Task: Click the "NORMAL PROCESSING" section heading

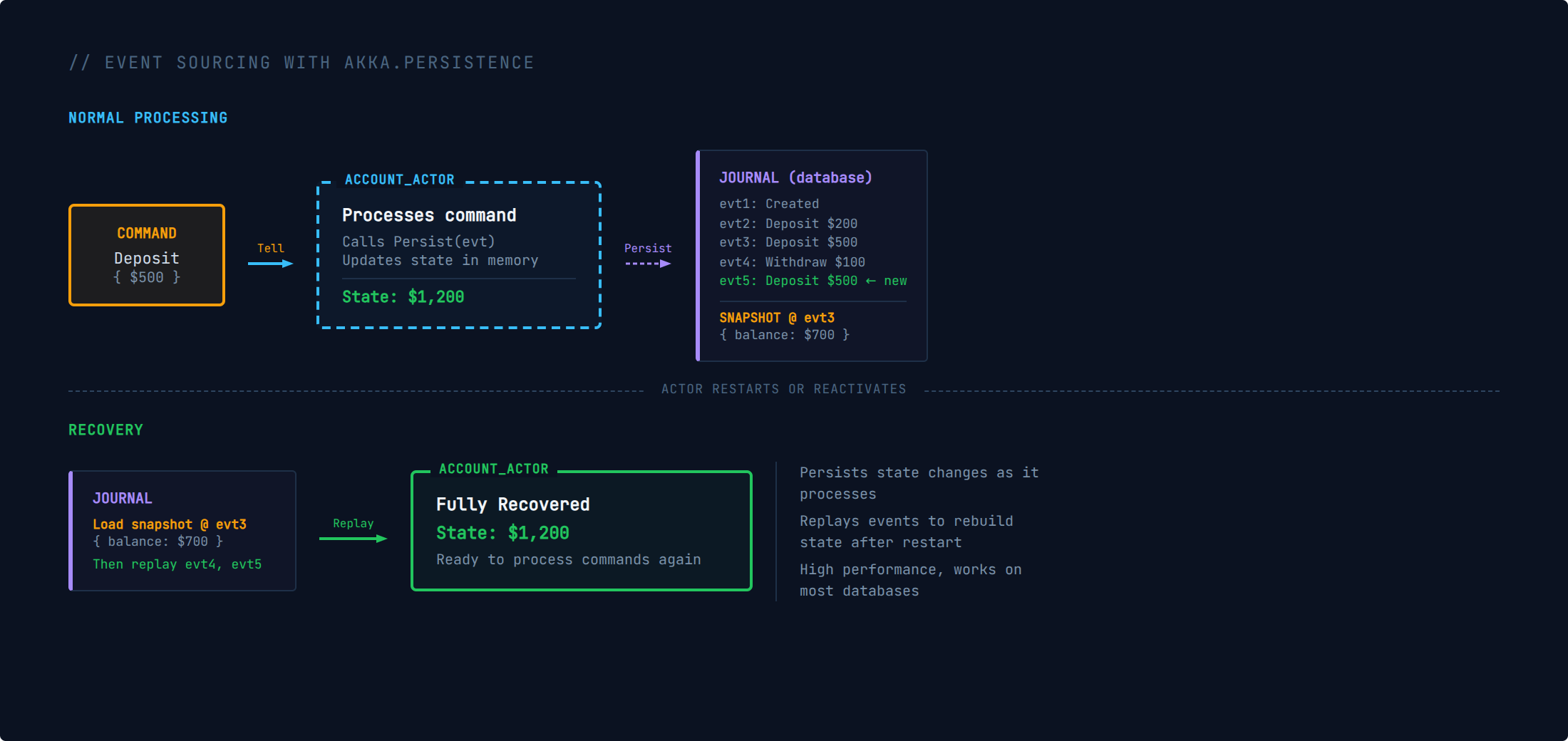Action: [x=148, y=118]
